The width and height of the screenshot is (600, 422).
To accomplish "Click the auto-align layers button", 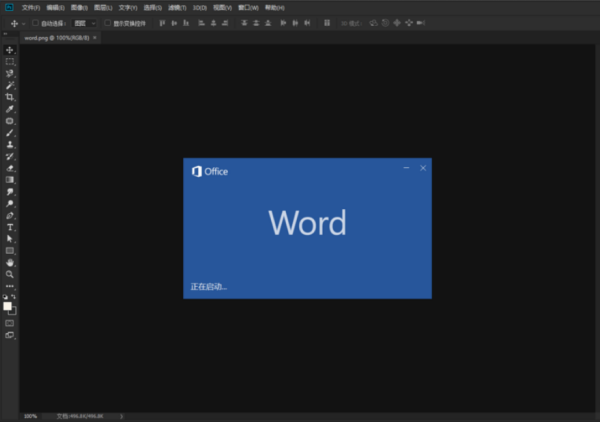I will click(327, 23).
